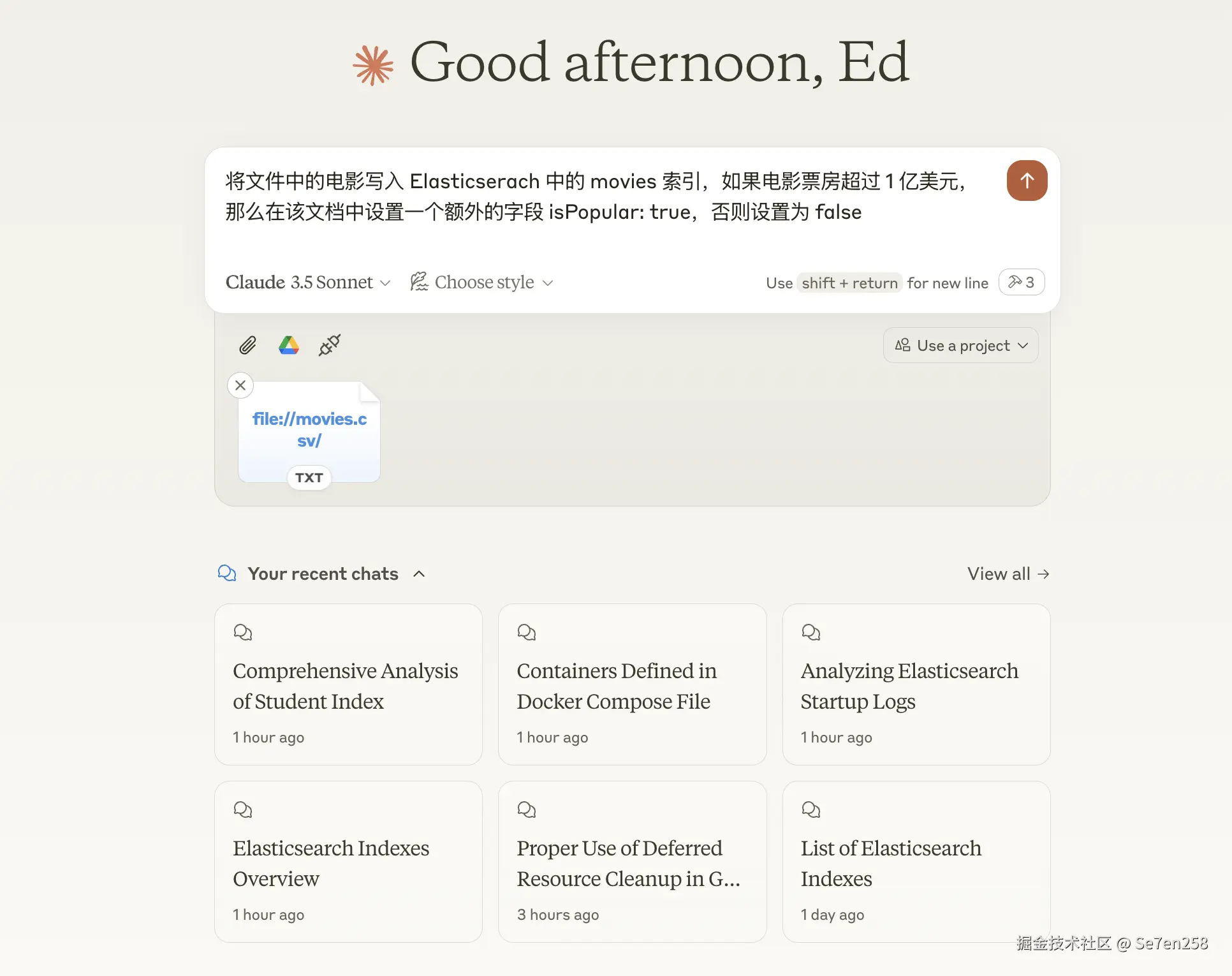Collapse the Your recent chats section
Image resolution: width=1232 pixels, height=976 pixels.
click(419, 573)
